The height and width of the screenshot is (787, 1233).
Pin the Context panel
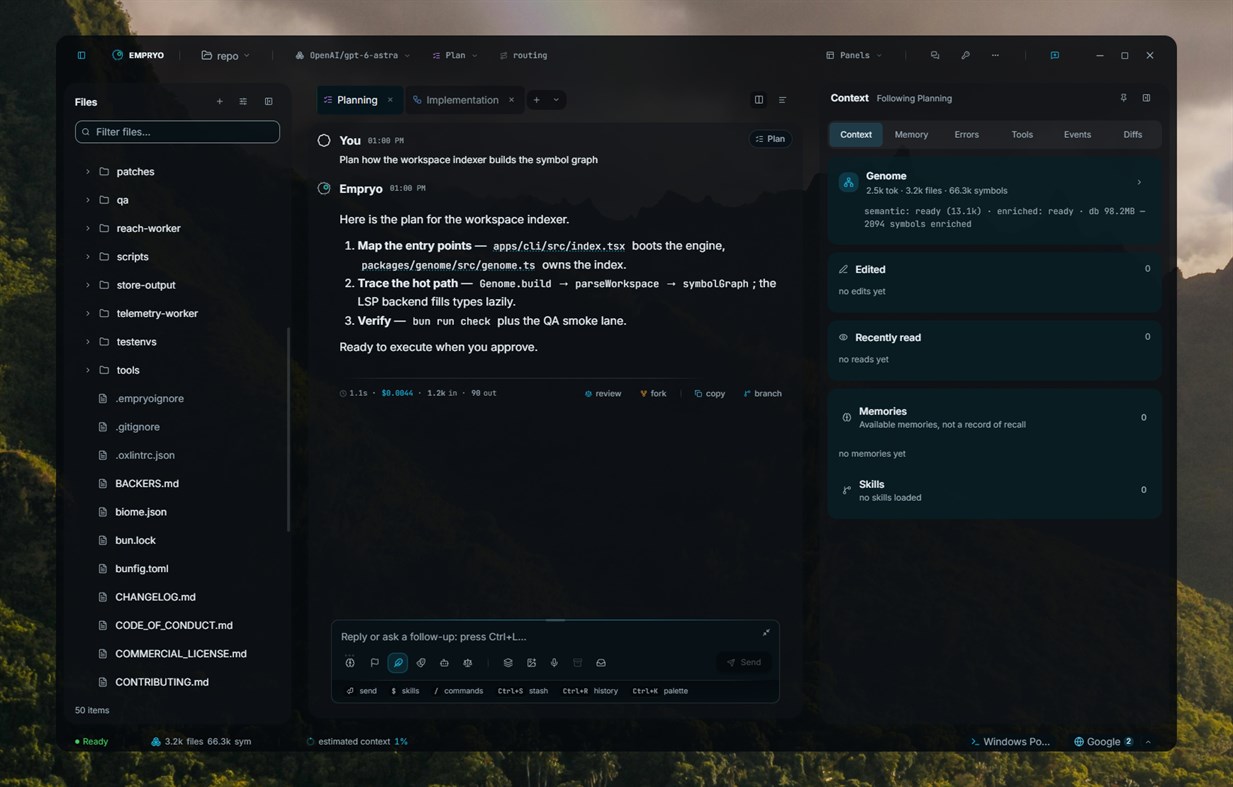pos(1123,98)
